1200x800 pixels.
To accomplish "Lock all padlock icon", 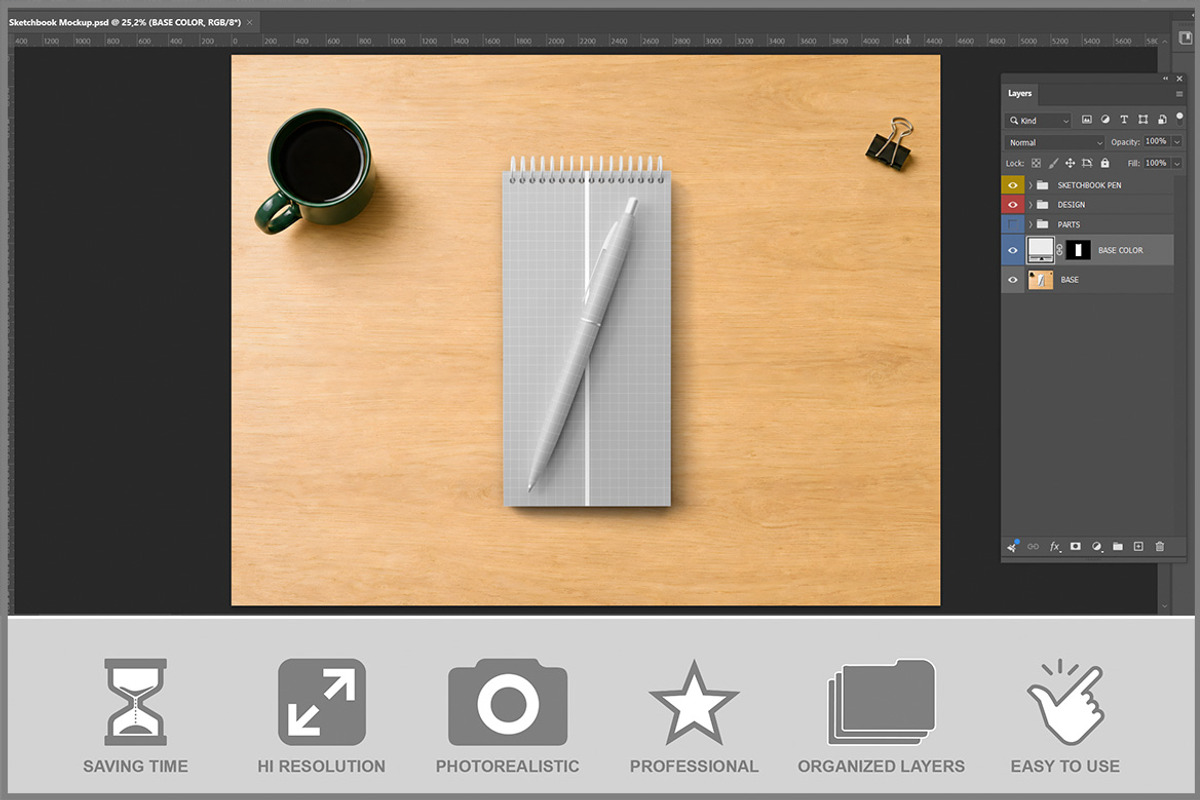I will [1105, 163].
